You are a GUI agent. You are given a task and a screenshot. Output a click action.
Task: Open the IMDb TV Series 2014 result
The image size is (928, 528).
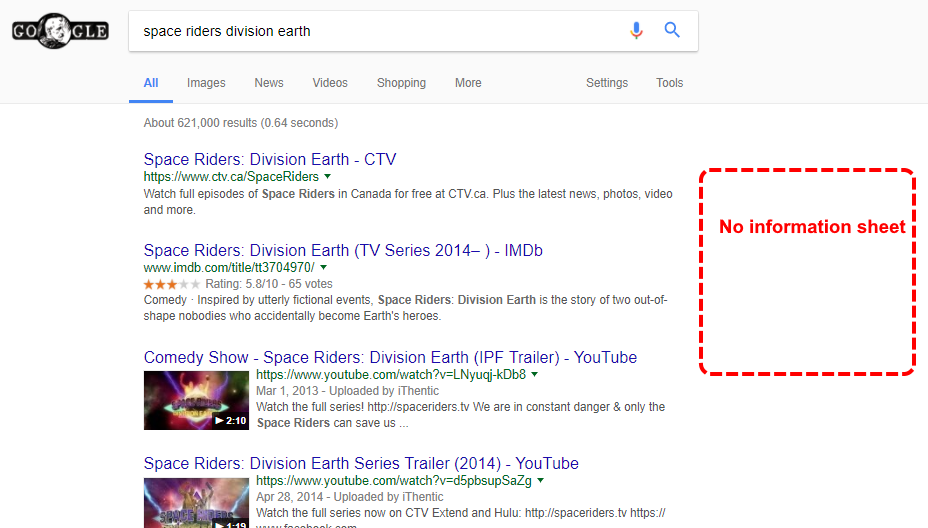[343, 250]
